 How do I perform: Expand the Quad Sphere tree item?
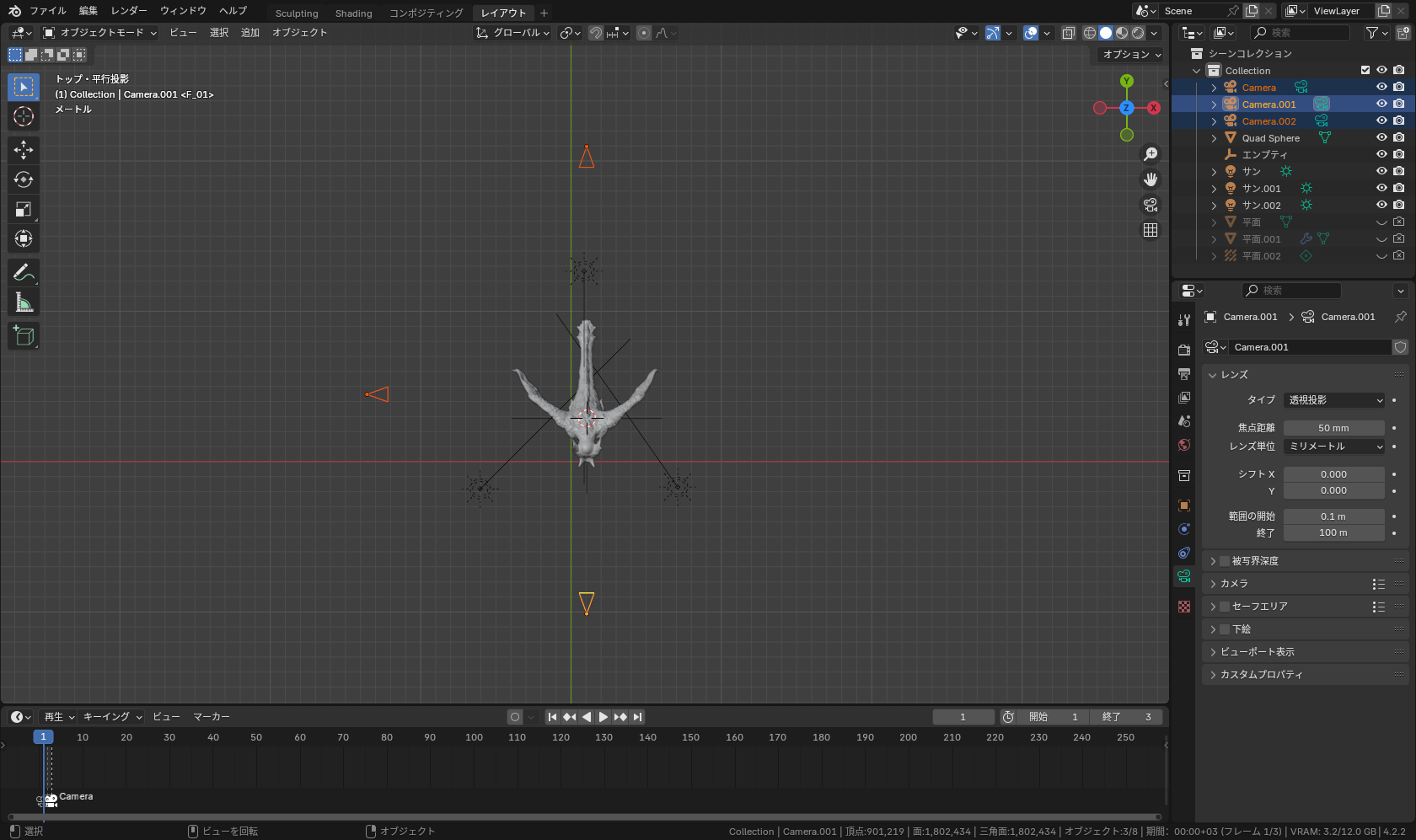(1214, 138)
